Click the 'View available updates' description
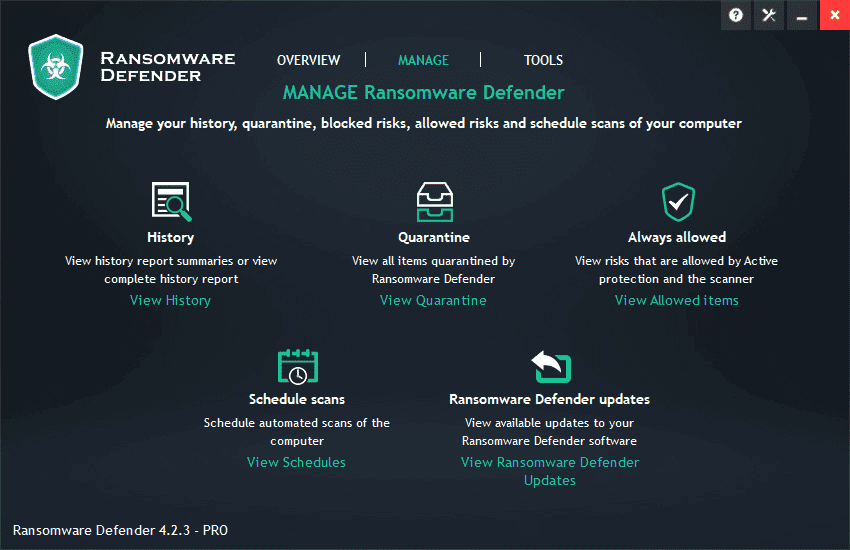This screenshot has width=850, height=550. 550,432
